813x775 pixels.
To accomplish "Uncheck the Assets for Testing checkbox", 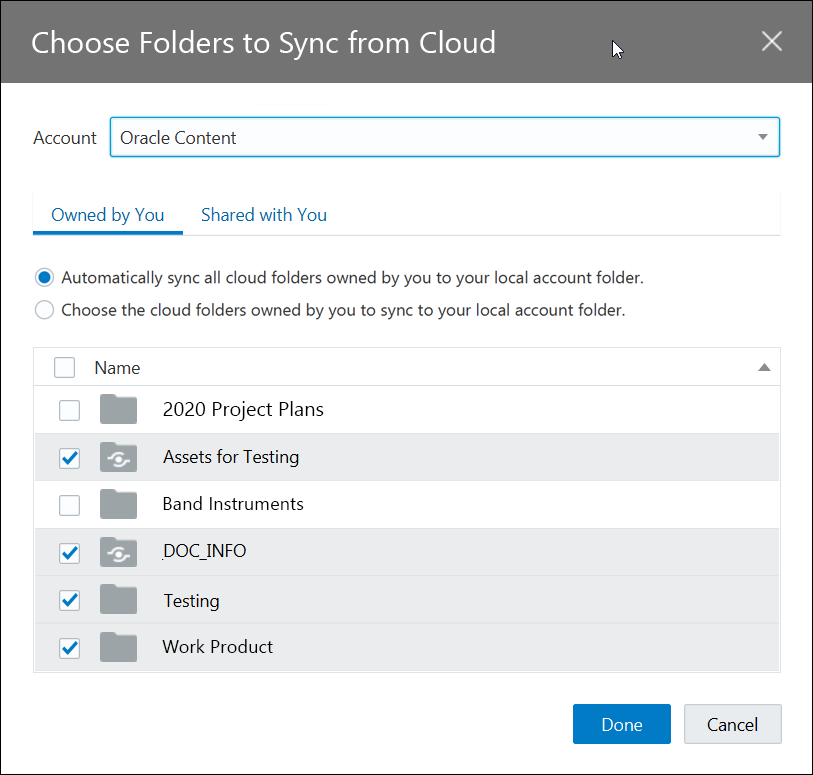I will (69, 458).
